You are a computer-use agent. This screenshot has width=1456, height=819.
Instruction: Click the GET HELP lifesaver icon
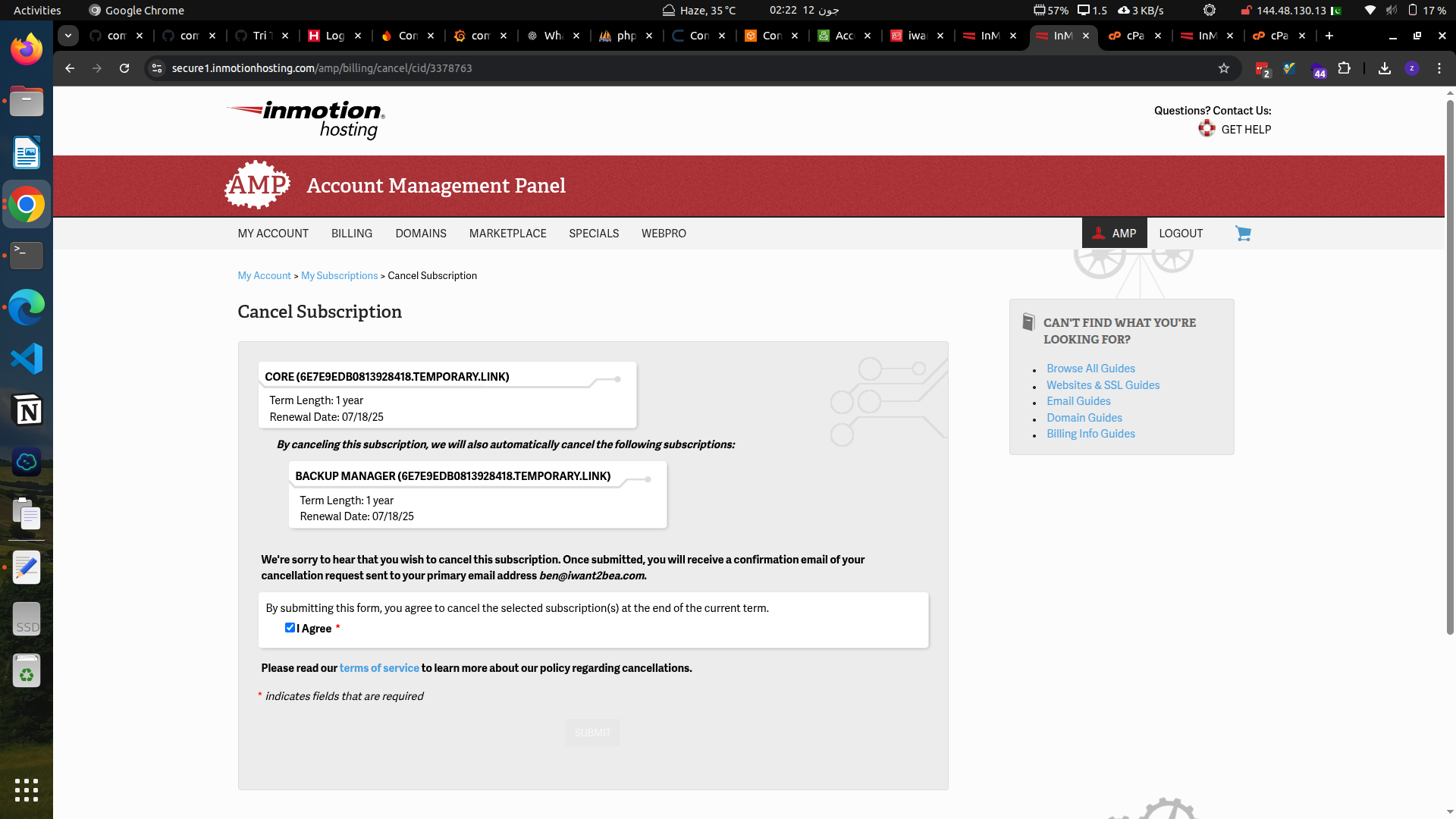[x=1207, y=129]
